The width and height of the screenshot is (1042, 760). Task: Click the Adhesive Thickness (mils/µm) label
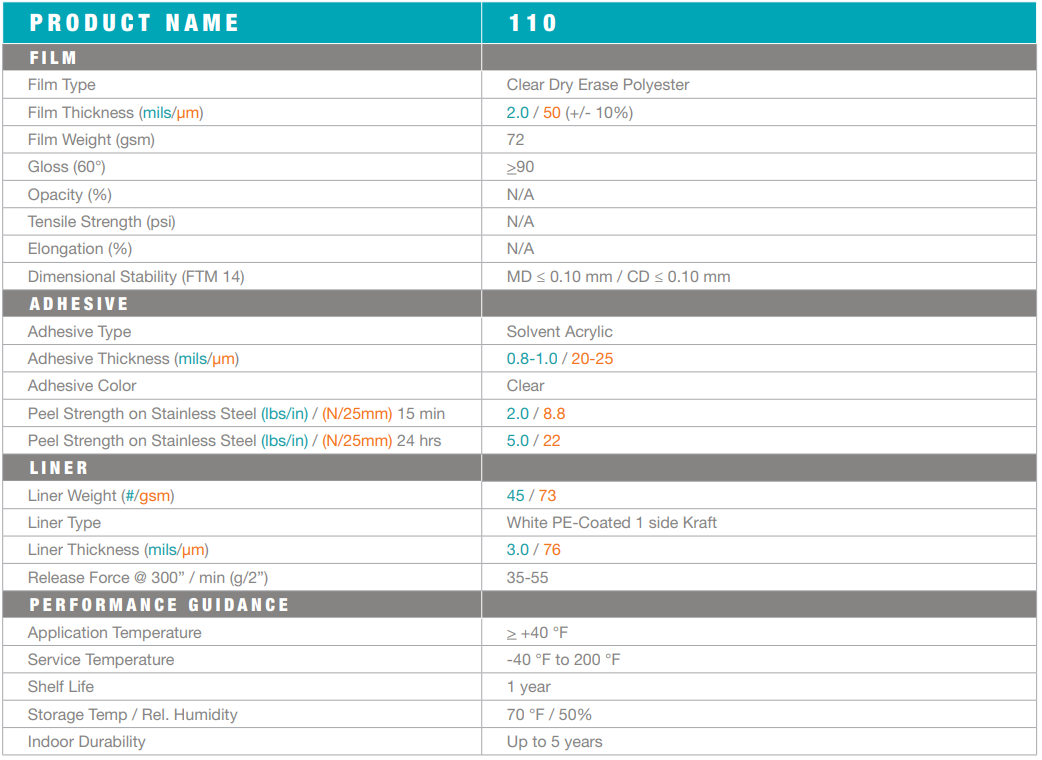click(x=134, y=359)
